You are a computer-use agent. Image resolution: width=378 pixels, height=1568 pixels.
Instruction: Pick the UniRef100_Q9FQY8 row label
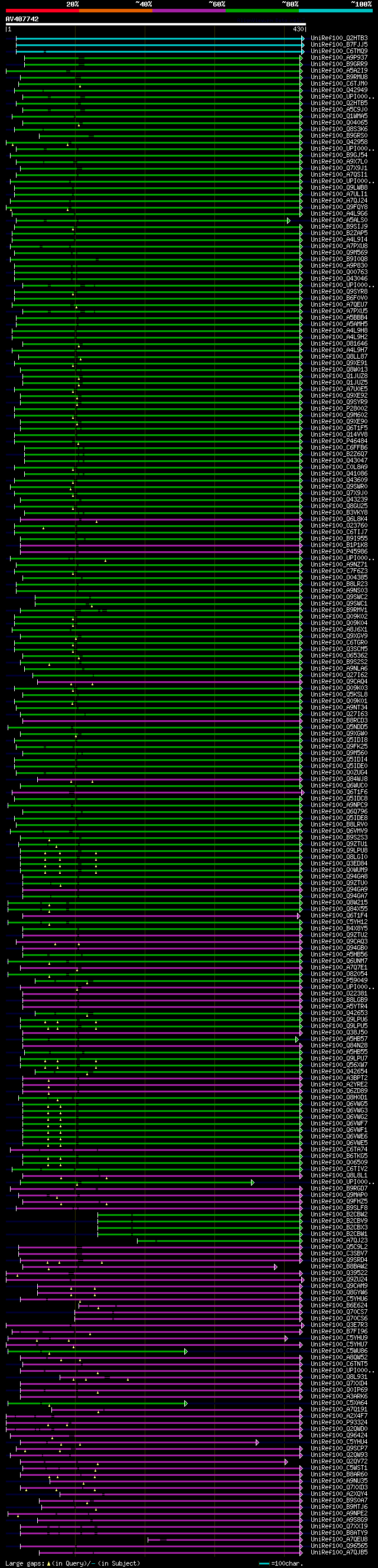[339, 207]
